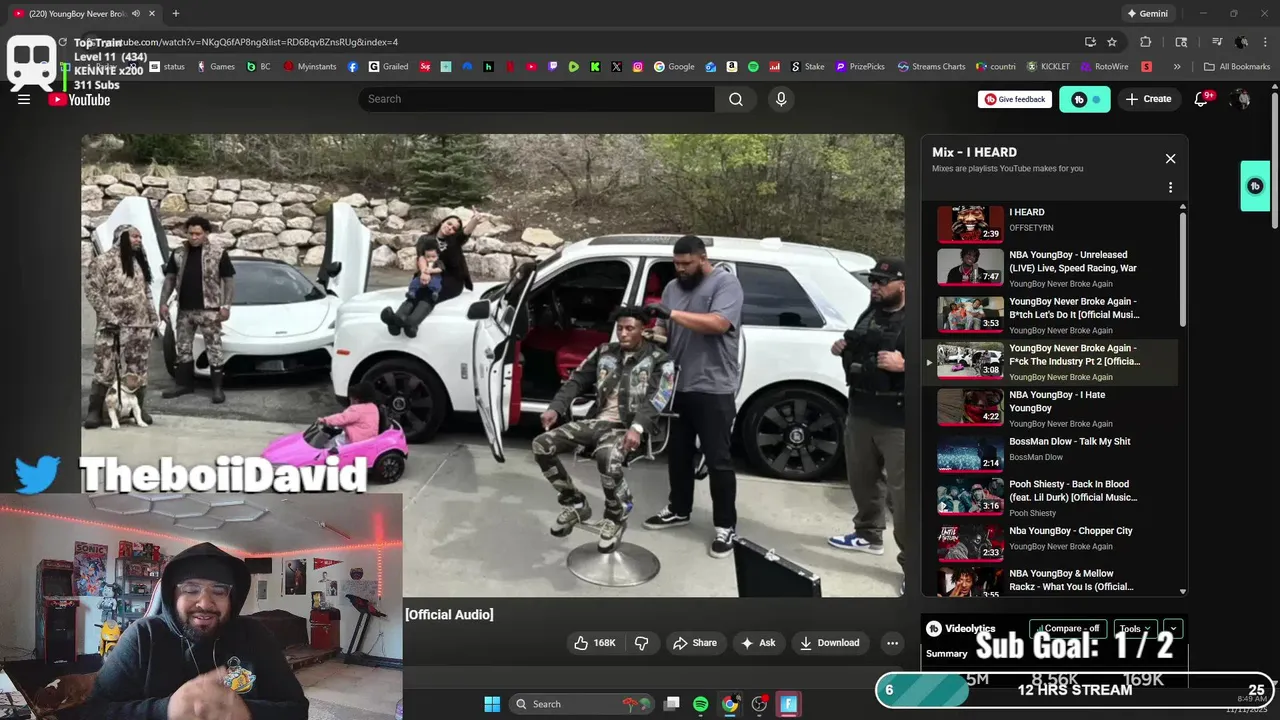The image size is (1280, 720).
Task: Open more actions ellipsis under video
Action: (x=892, y=643)
